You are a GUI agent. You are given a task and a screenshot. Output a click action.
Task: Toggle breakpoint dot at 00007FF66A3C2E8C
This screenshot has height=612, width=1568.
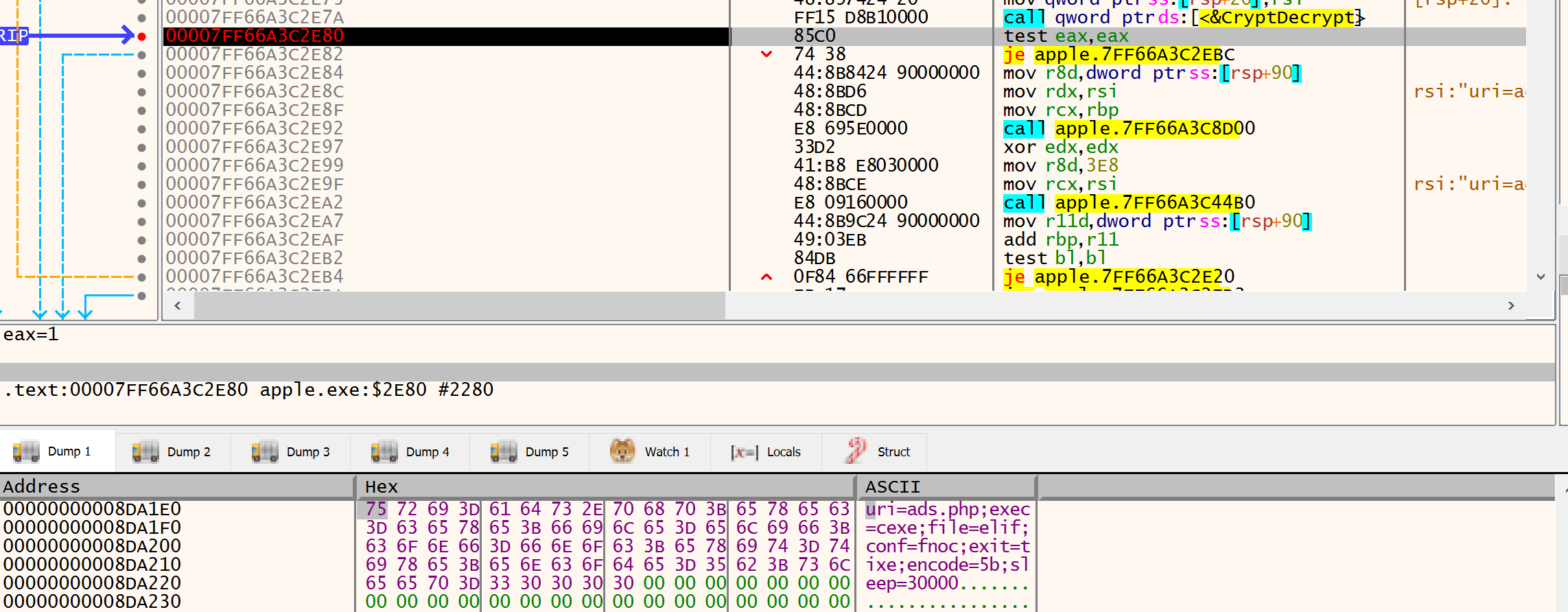tap(142, 92)
